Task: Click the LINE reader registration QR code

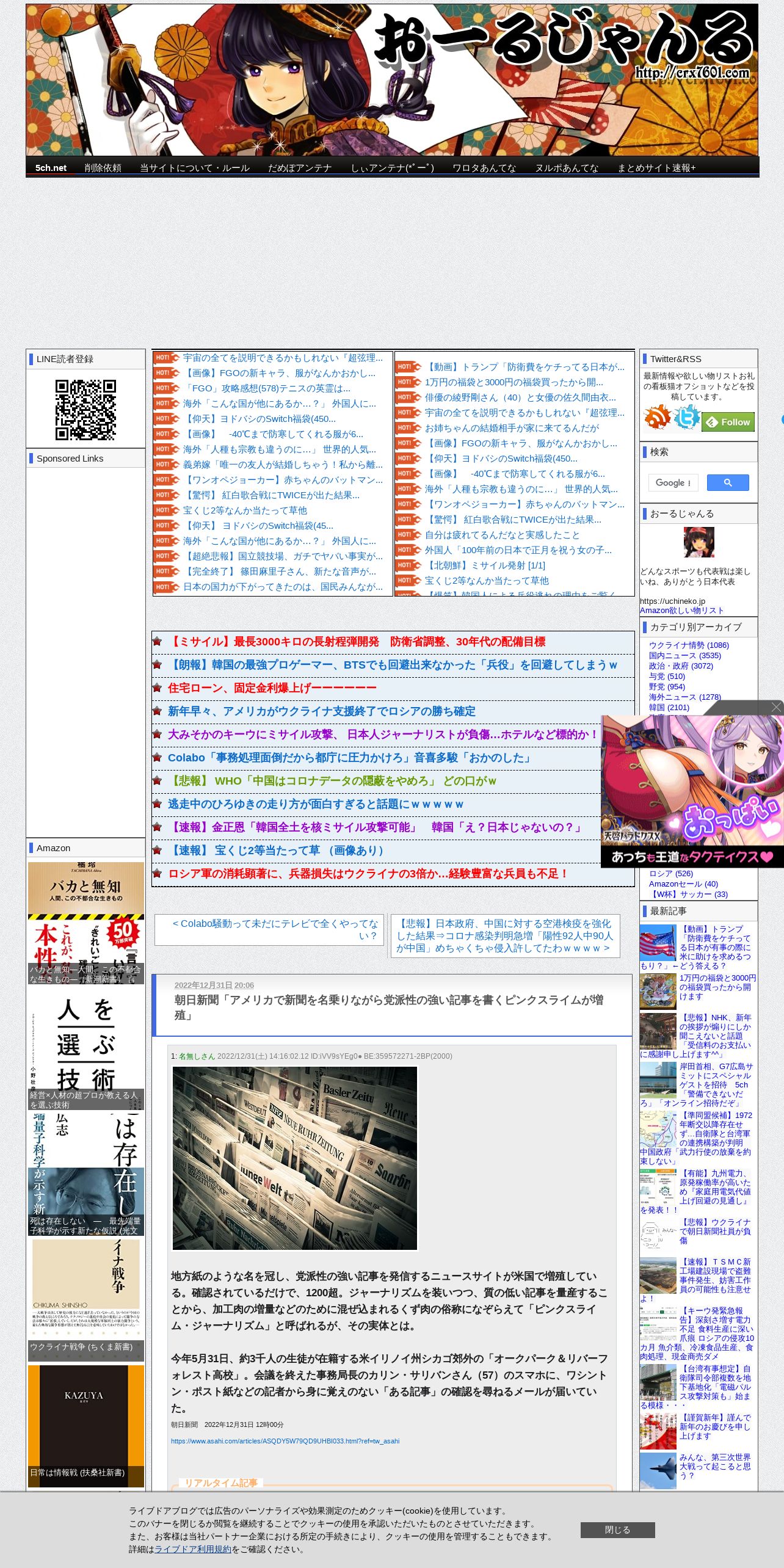Action: [85, 410]
